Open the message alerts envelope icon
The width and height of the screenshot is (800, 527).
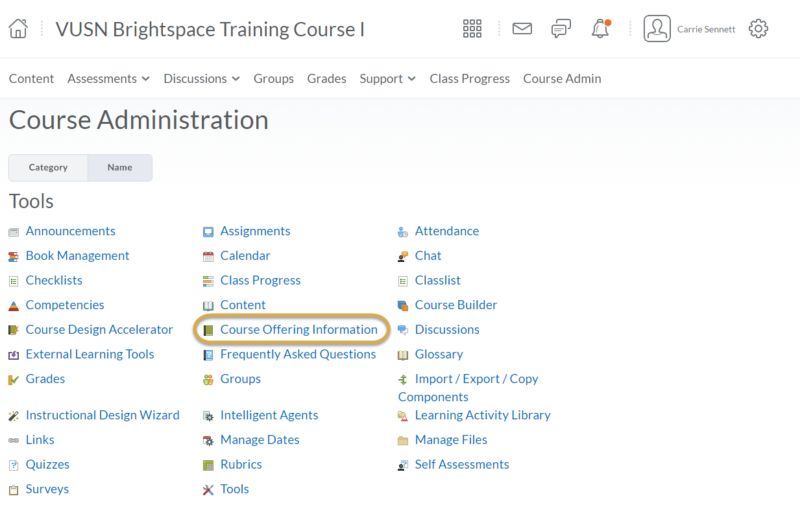(x=522, y=29)
